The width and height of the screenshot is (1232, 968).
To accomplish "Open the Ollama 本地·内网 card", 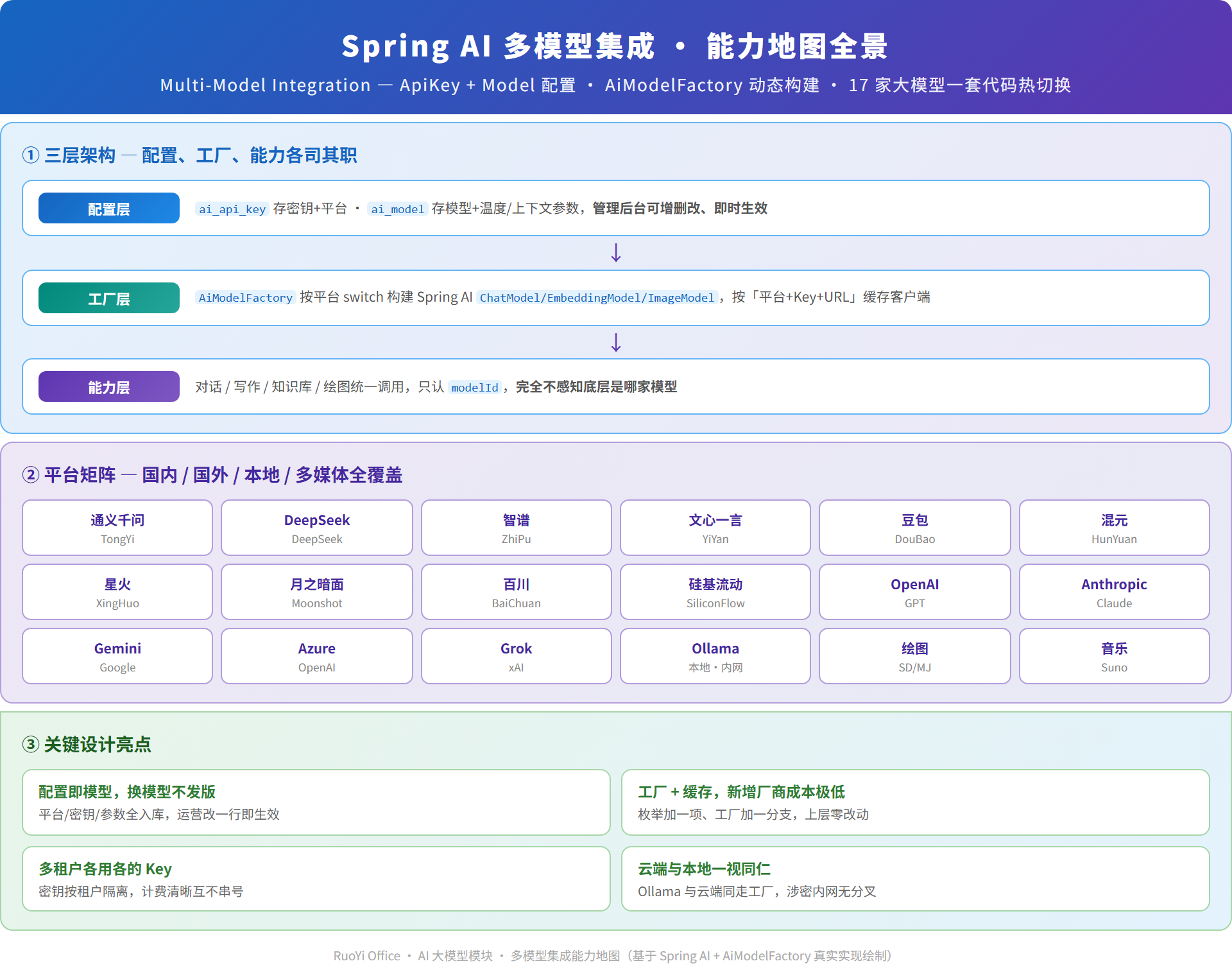I will pyautogui.click(x=715, y=656).
